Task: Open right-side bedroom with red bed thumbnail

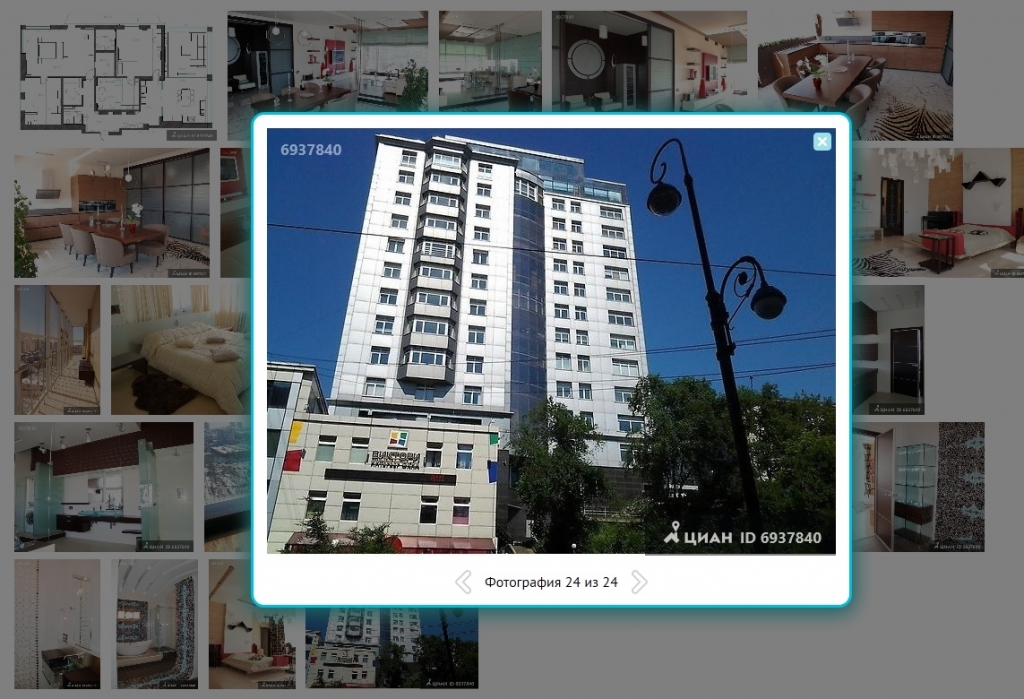Action: 938,213
